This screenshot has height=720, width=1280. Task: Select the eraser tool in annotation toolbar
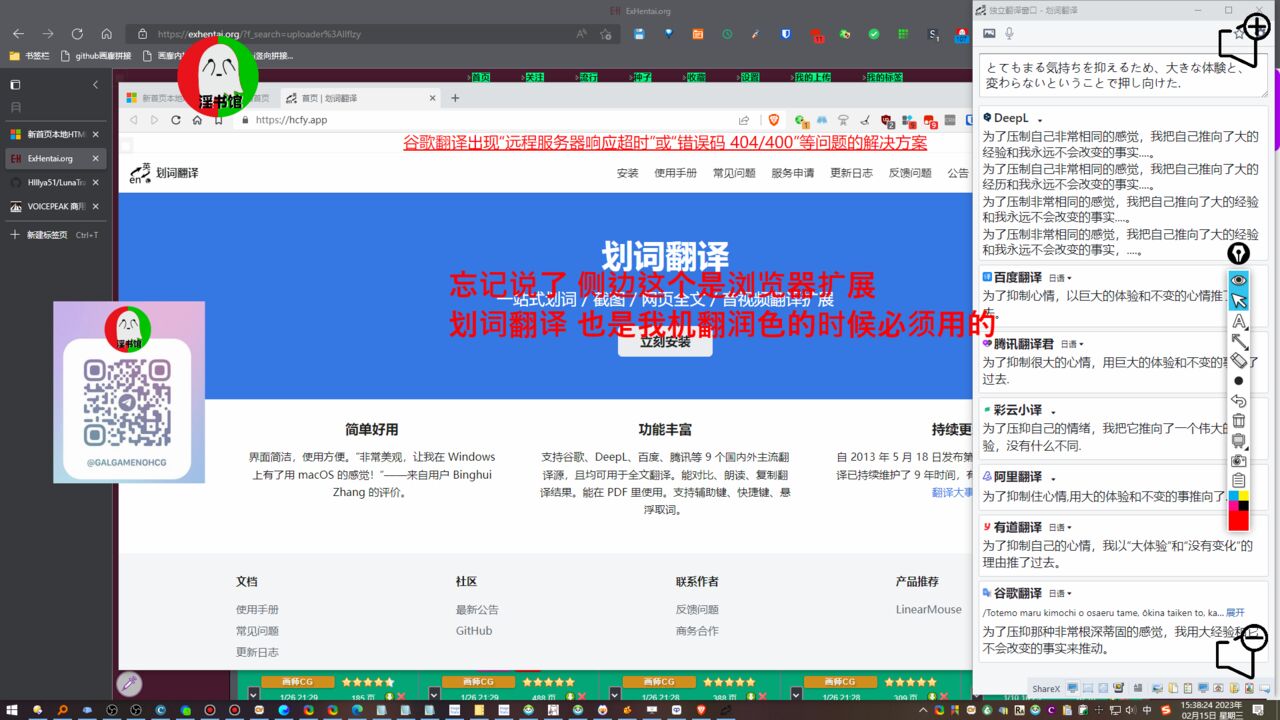click(x=1238, y=361)
